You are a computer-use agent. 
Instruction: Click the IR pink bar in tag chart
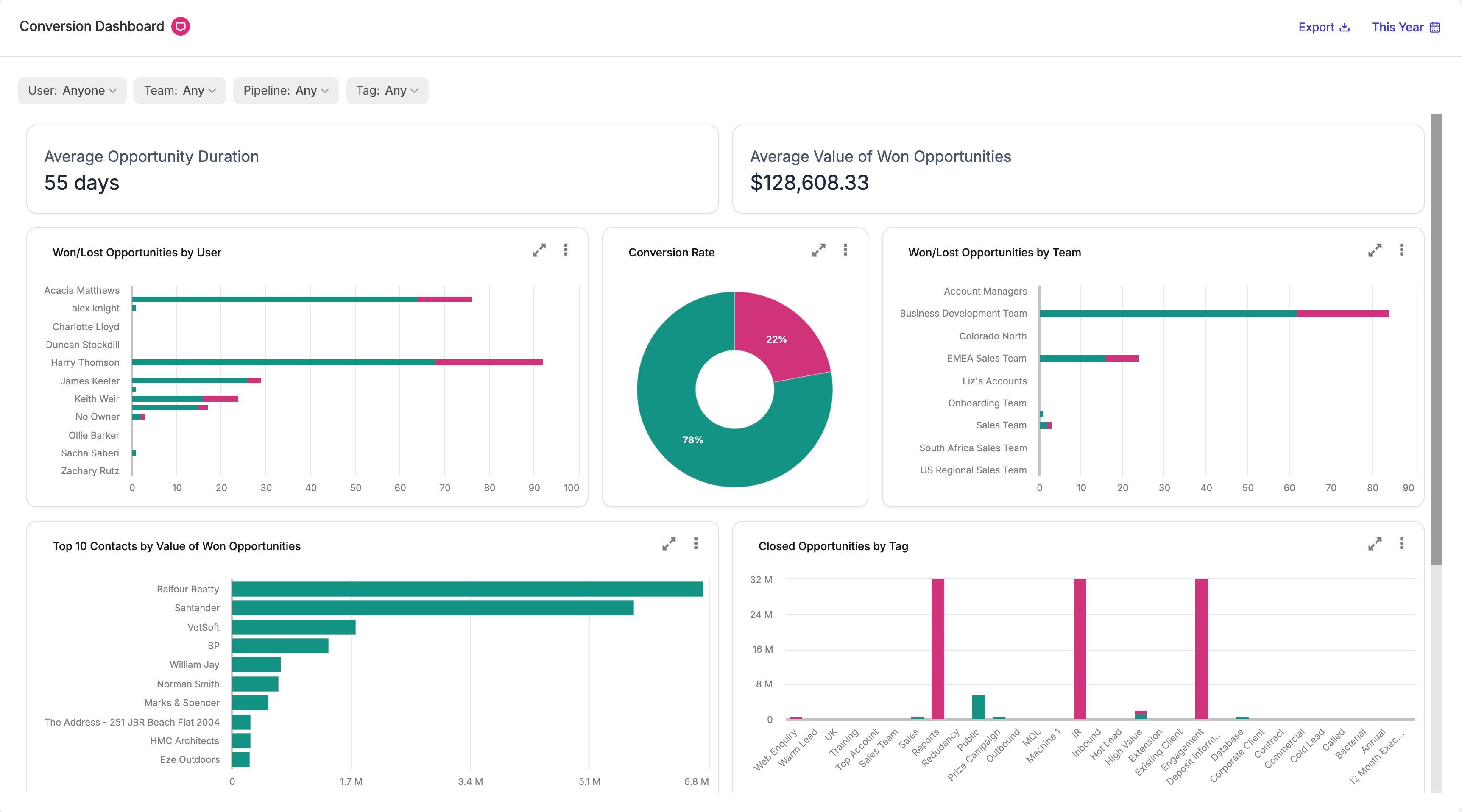[x=1080, y=649]
